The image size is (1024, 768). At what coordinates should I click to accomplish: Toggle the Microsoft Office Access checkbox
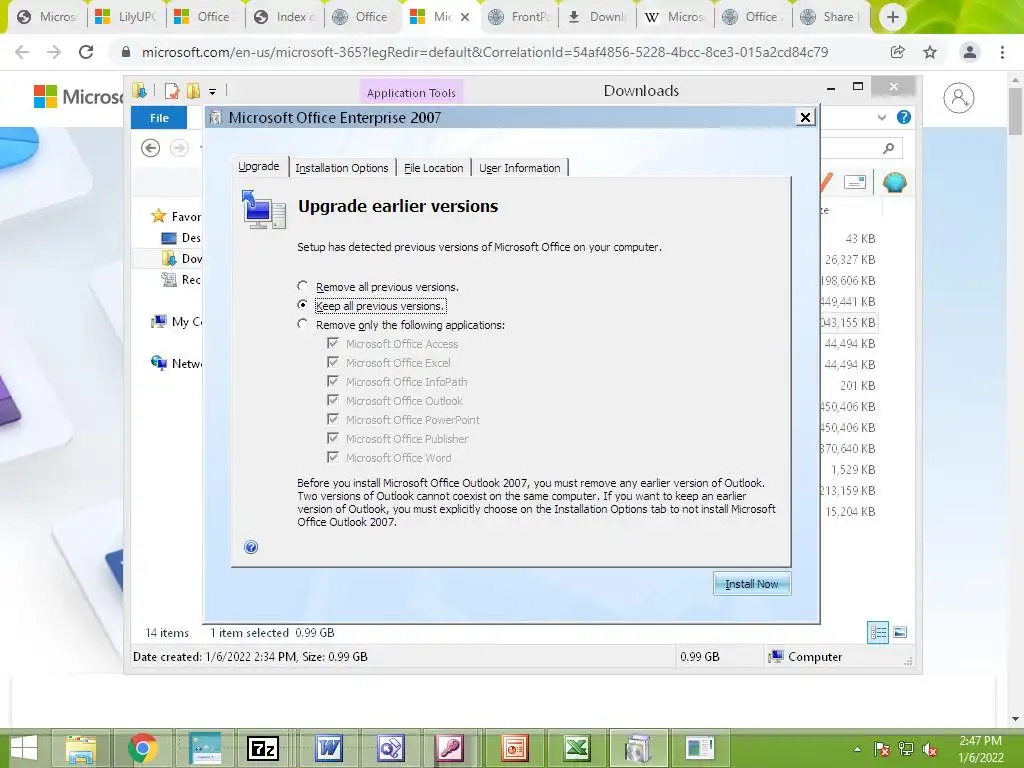(x=333, y=343)
